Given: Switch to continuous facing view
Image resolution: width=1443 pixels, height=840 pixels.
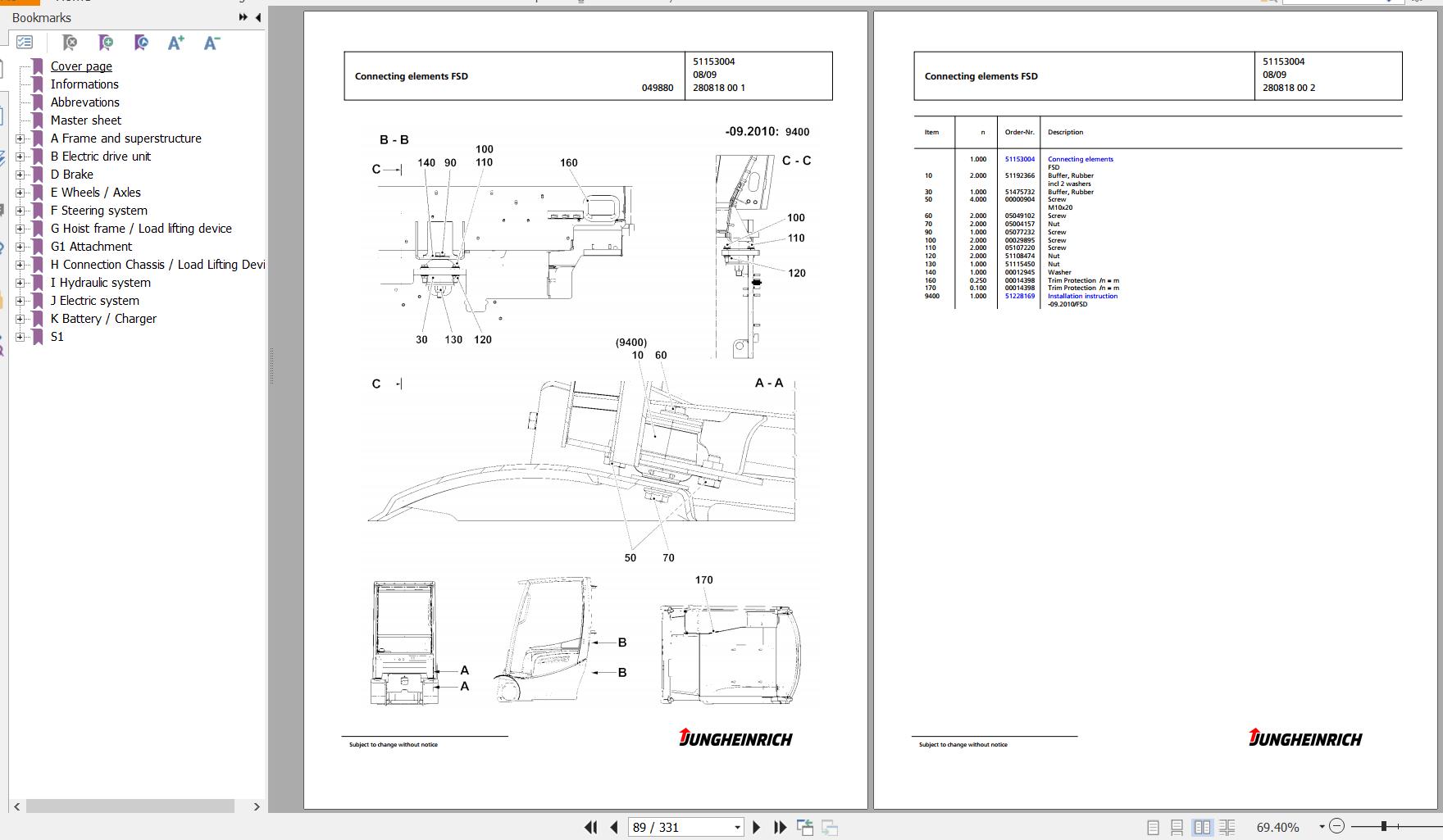Looking at the screenshot, I should [x=1227, y=828].
